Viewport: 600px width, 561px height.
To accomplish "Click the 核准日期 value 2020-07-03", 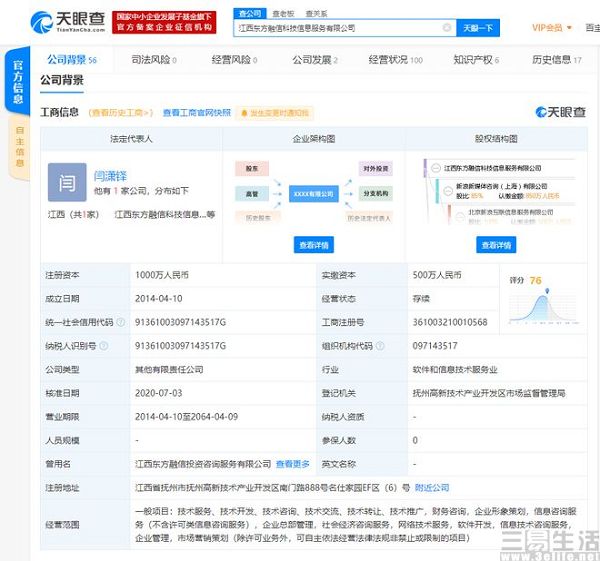I will (x=159, y=393).
